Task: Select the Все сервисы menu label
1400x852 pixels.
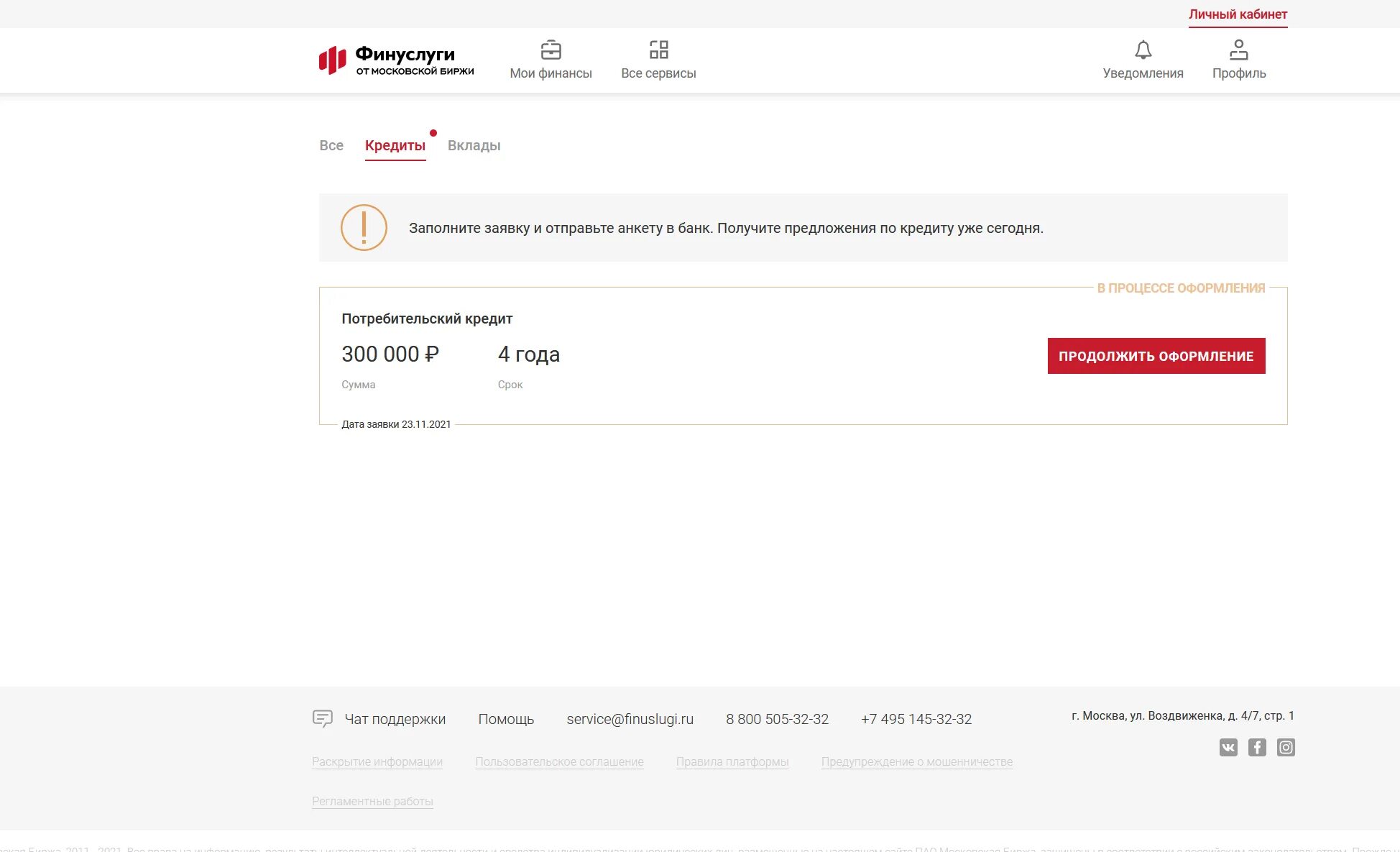Action: (x=658, y=73)
